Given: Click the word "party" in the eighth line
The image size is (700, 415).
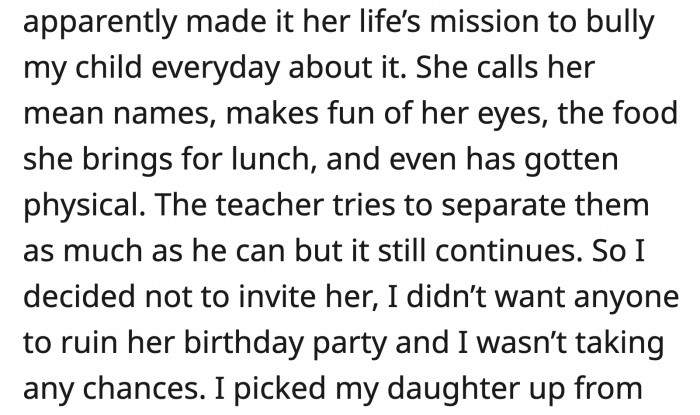Looking at the screenshot, I should [350, 344].
